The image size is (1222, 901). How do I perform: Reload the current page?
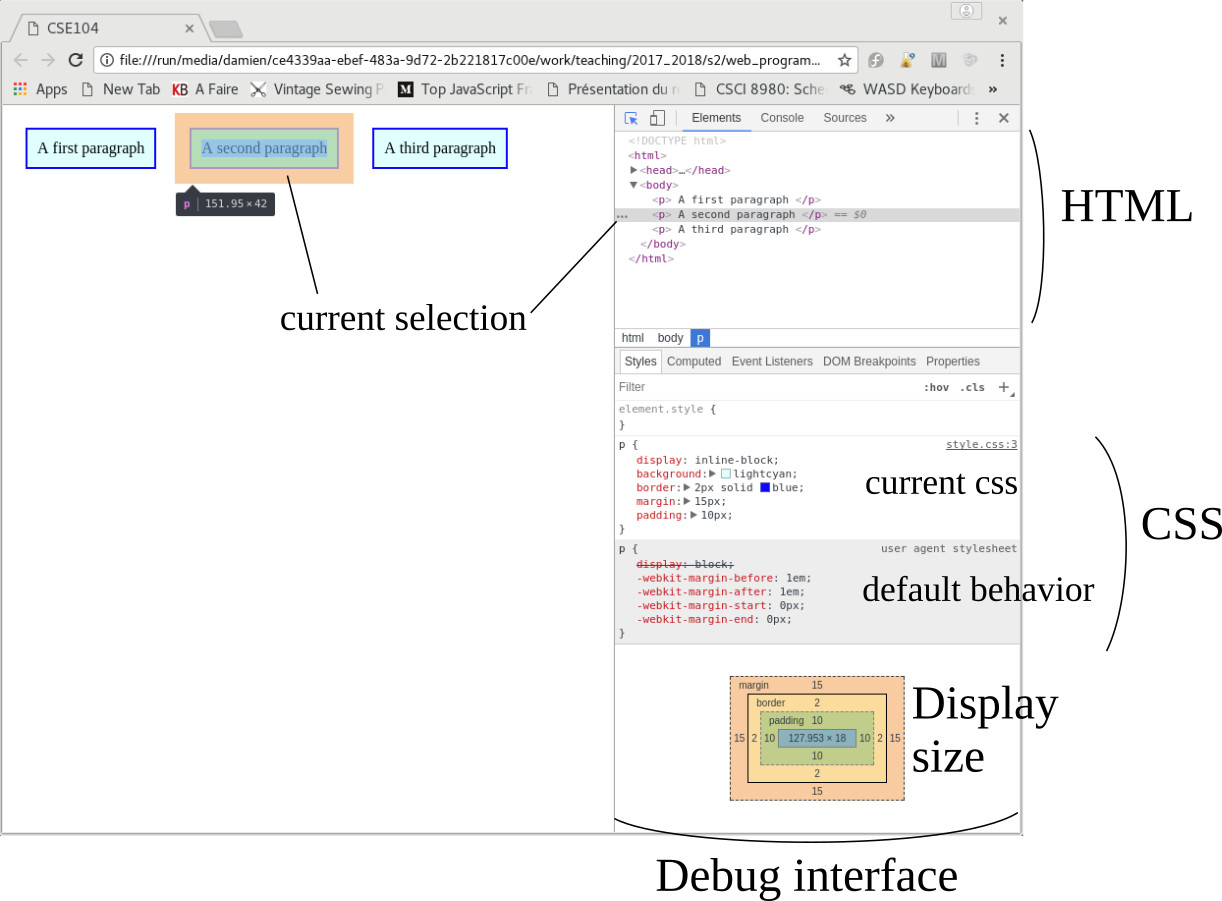pos(75,60)
